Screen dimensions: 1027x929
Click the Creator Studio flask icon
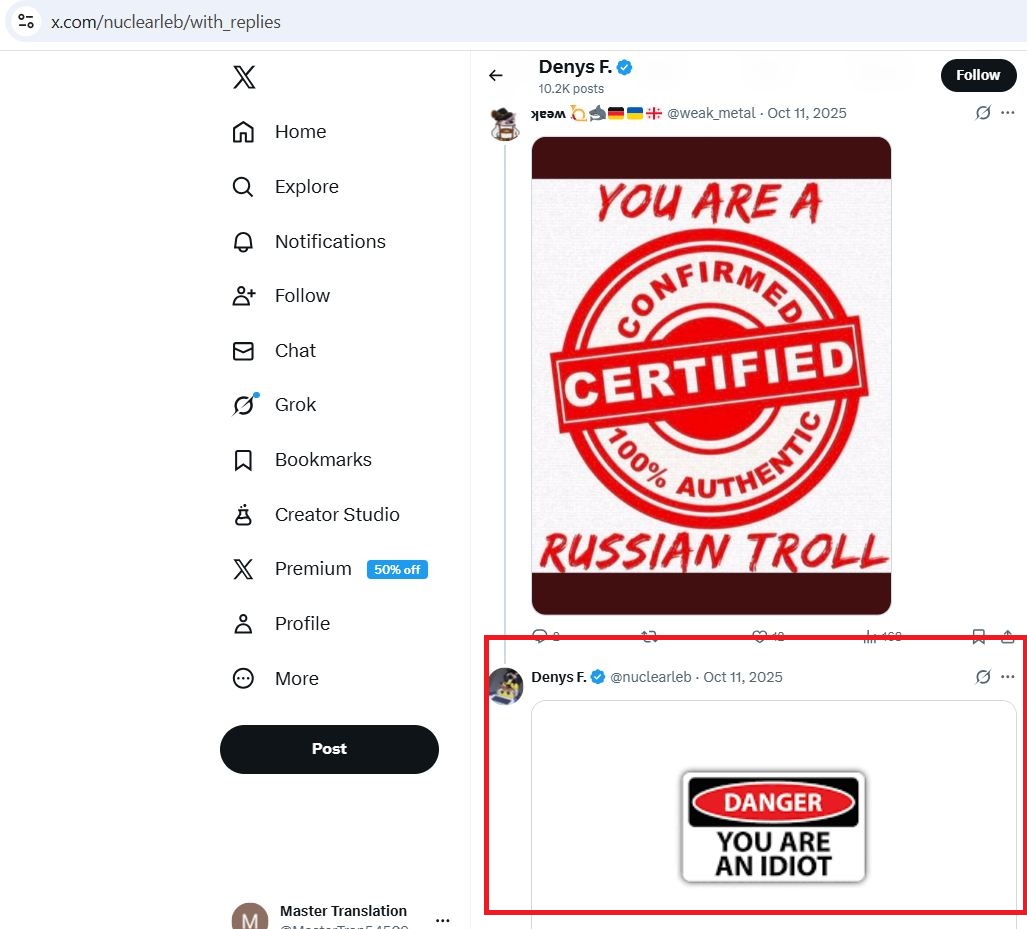pos(243,515)
